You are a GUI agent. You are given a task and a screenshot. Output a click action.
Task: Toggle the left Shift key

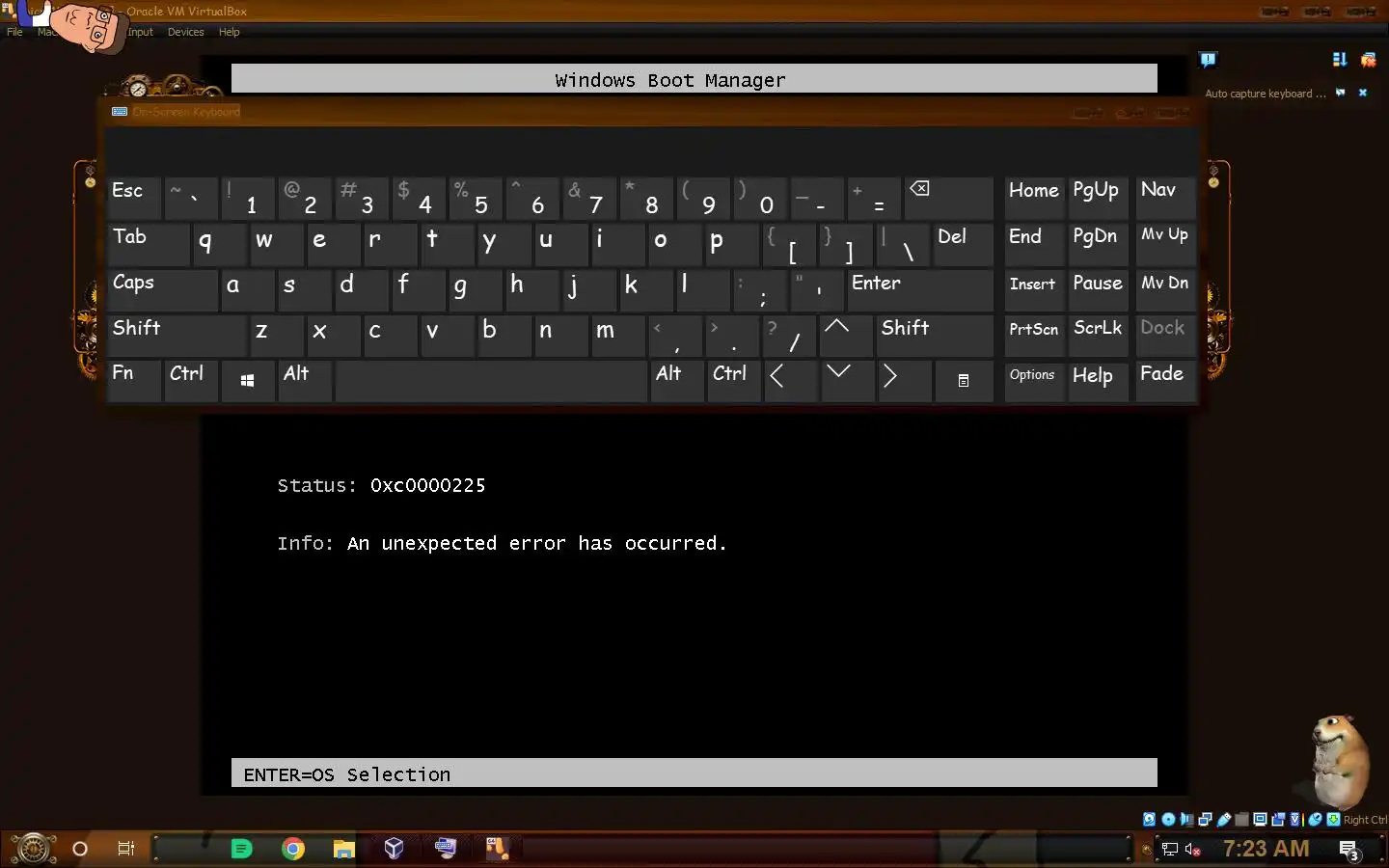[x=177, y=335]
